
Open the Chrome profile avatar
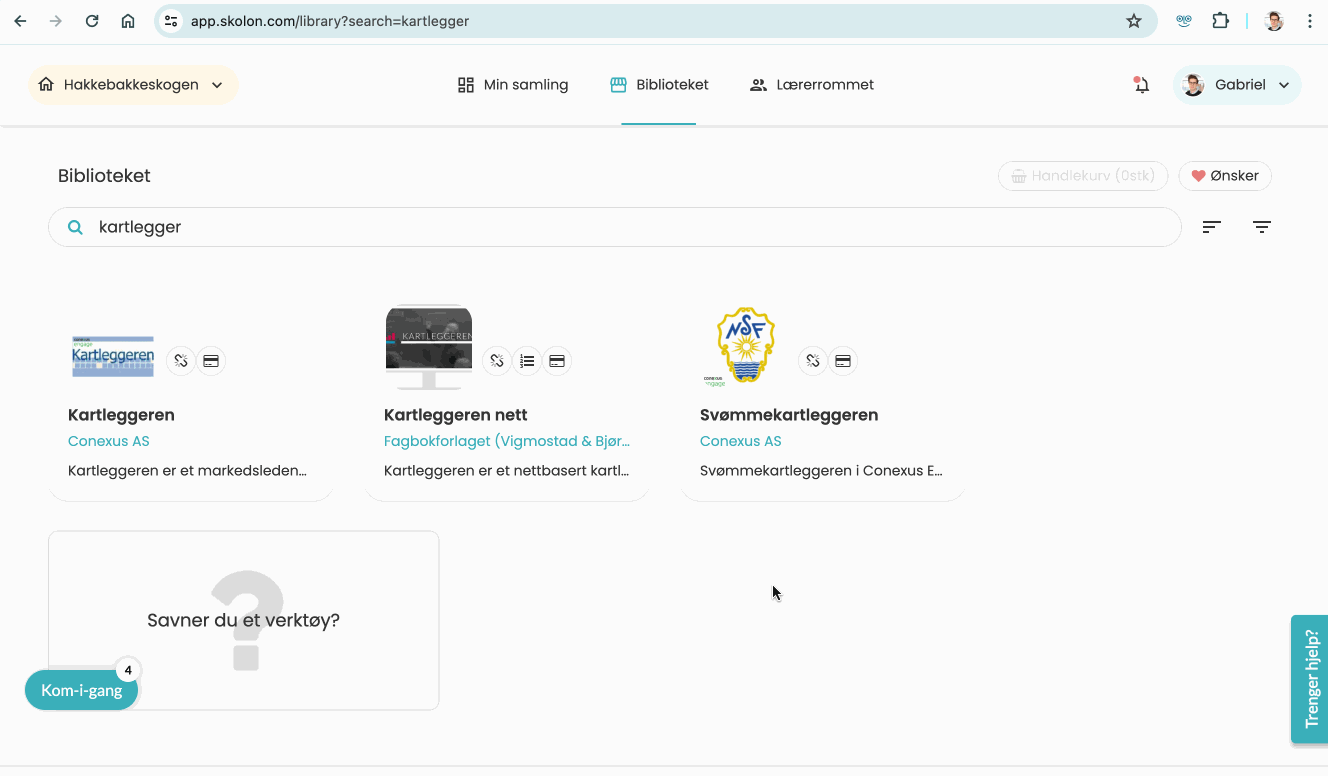[1274, 21]
